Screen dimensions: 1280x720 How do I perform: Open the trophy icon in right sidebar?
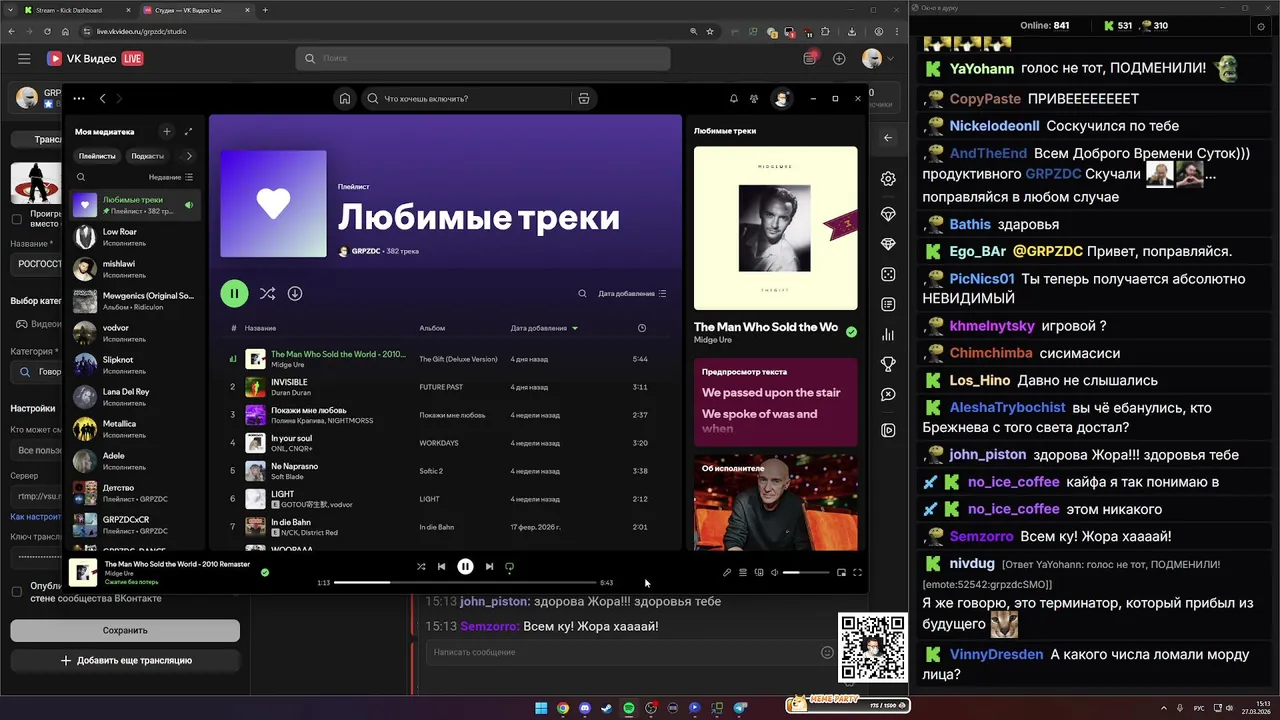pos(888,365)
